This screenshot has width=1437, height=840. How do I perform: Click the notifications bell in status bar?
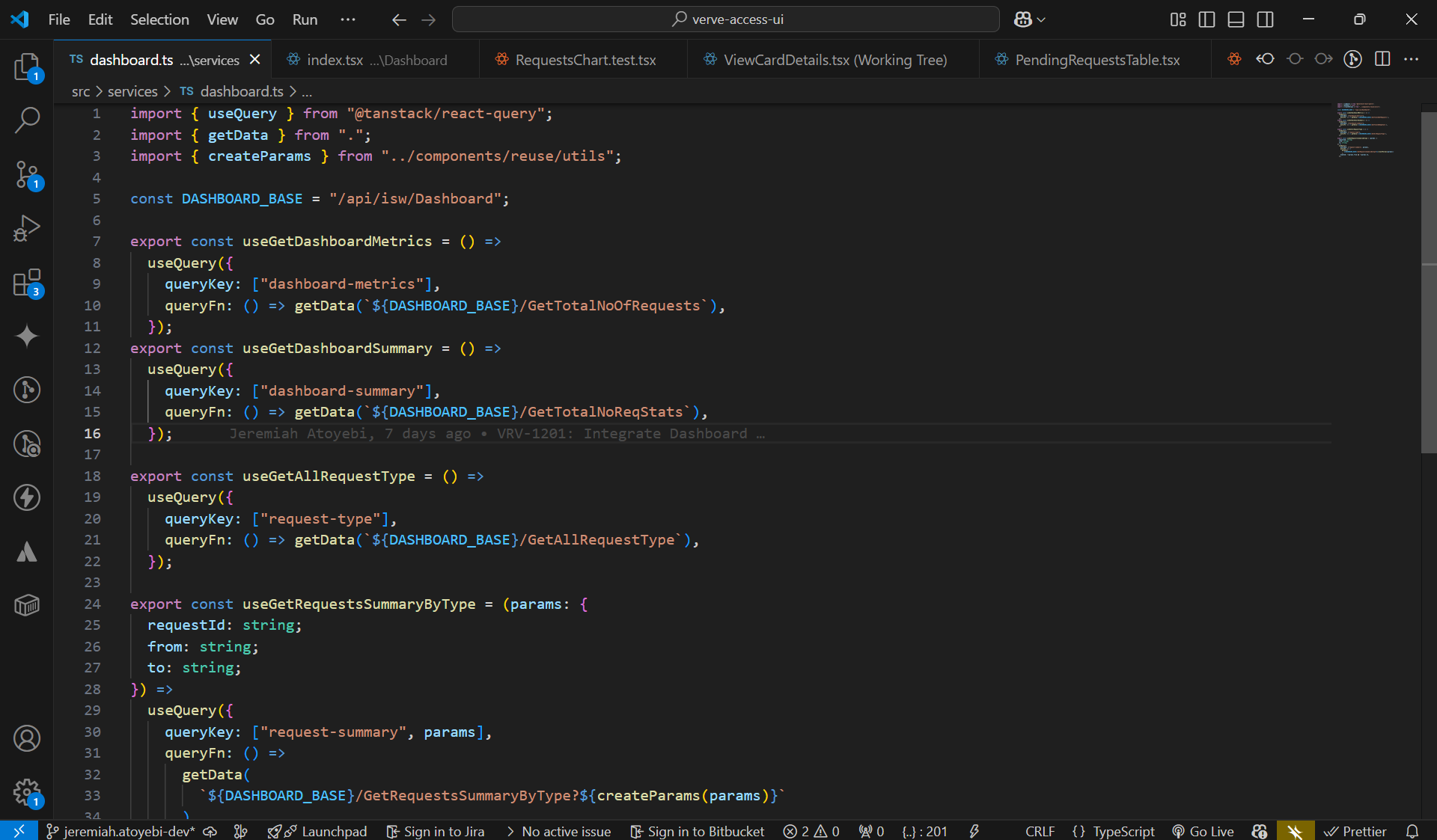point(1412,831)
